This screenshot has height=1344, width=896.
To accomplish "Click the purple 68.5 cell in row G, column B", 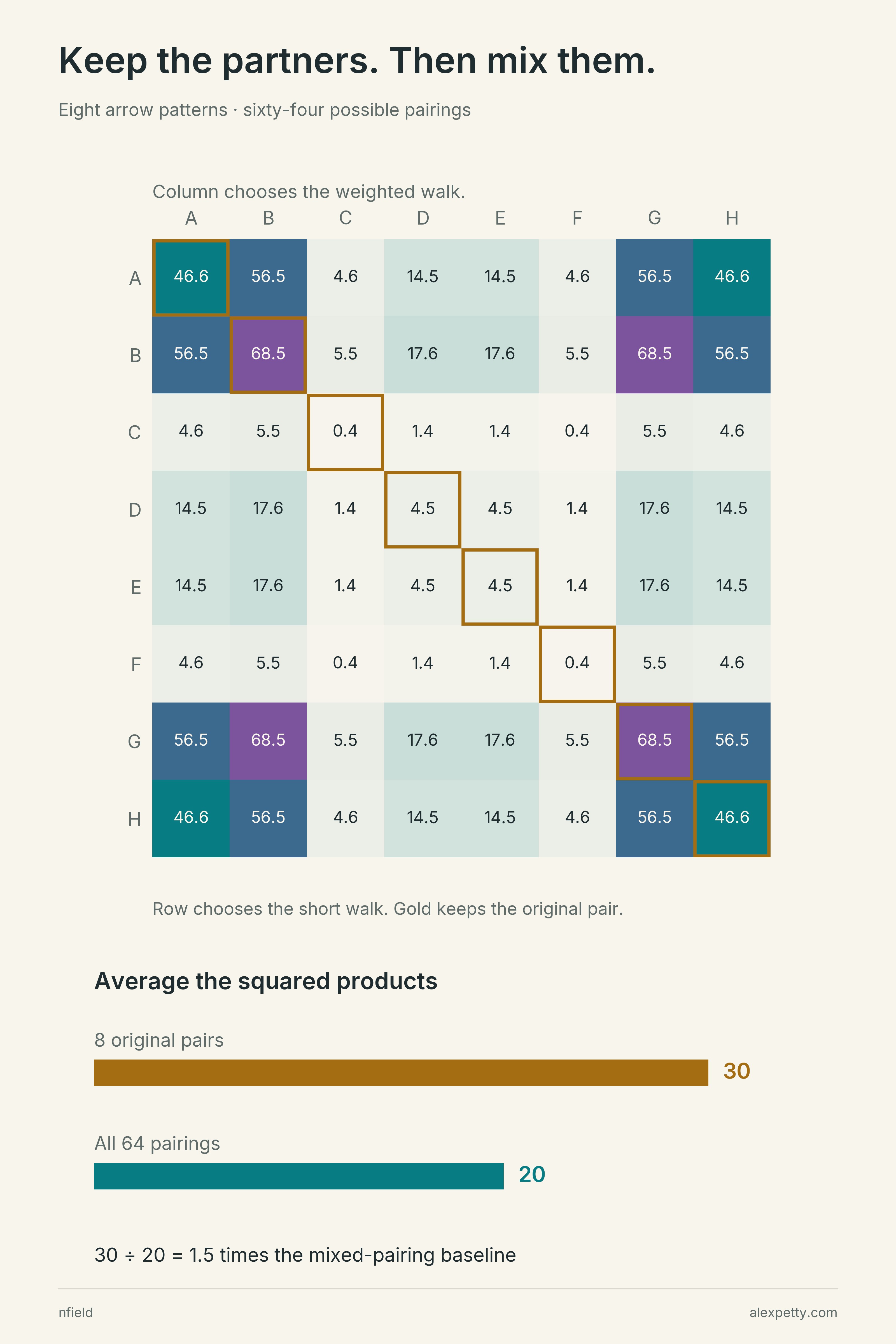I will click(268, 741).
